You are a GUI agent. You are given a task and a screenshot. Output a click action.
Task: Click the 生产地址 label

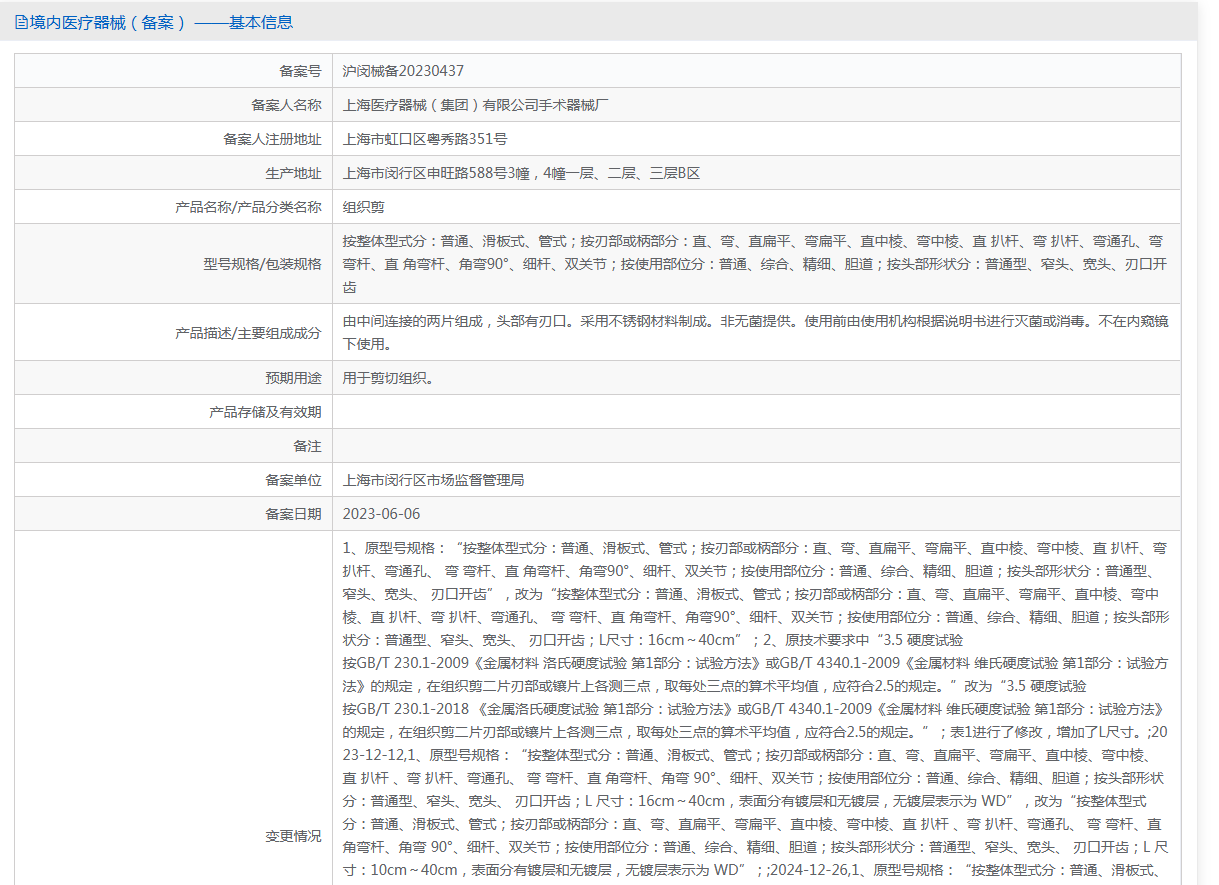coord(294,173)
